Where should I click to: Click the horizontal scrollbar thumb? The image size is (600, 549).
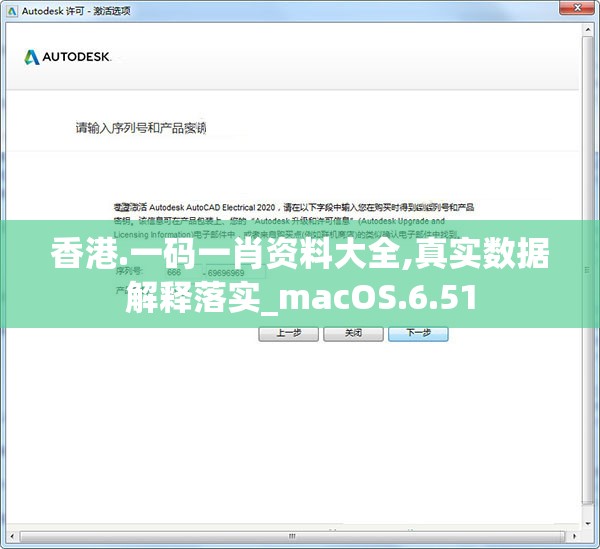click(293, 536)
